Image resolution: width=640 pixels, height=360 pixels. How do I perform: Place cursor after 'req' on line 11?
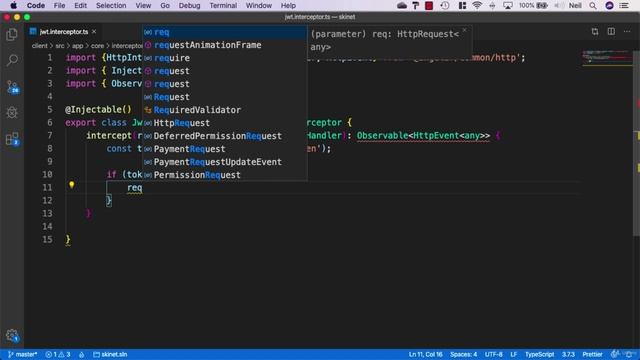[142, 188]
